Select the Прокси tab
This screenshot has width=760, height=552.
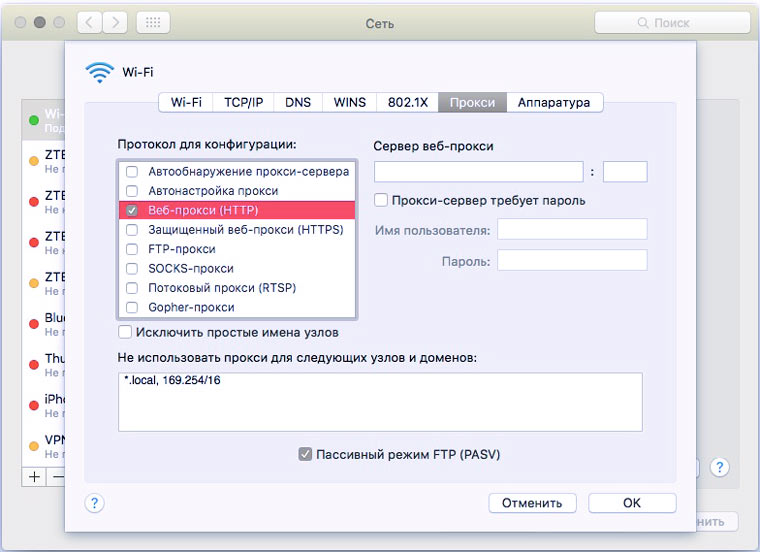473,102
